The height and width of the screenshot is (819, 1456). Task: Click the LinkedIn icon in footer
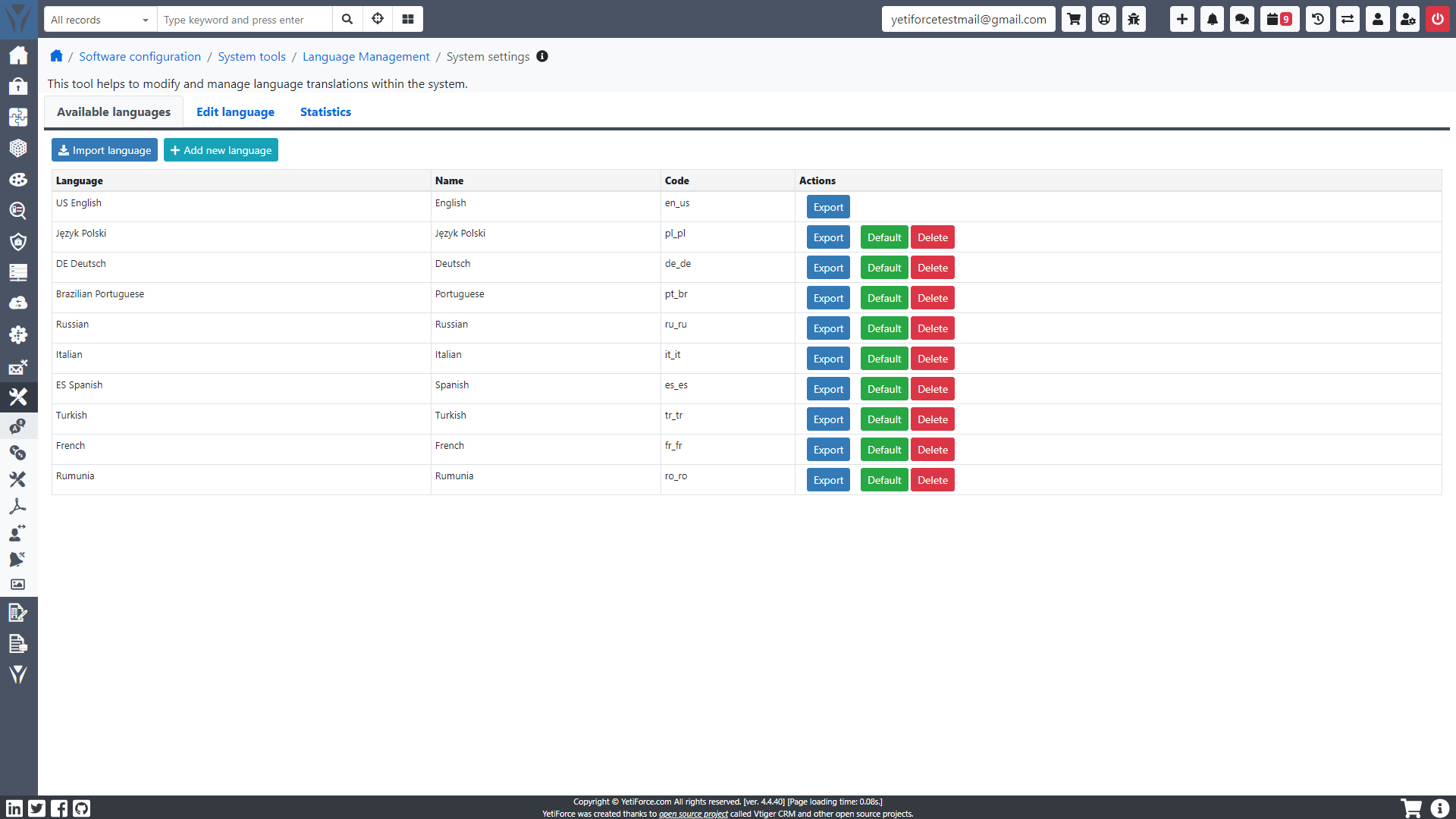14,808
